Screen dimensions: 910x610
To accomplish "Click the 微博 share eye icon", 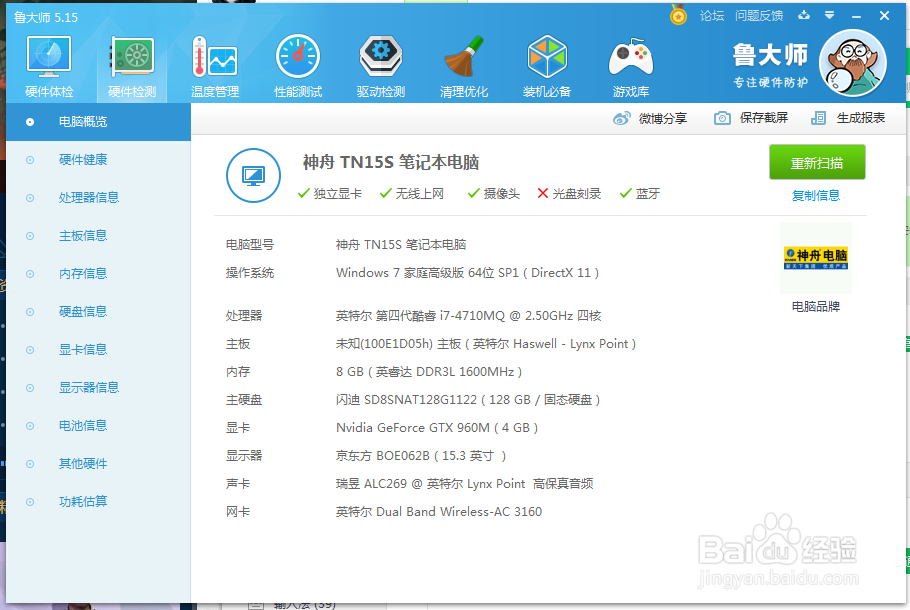I will 622,118.
